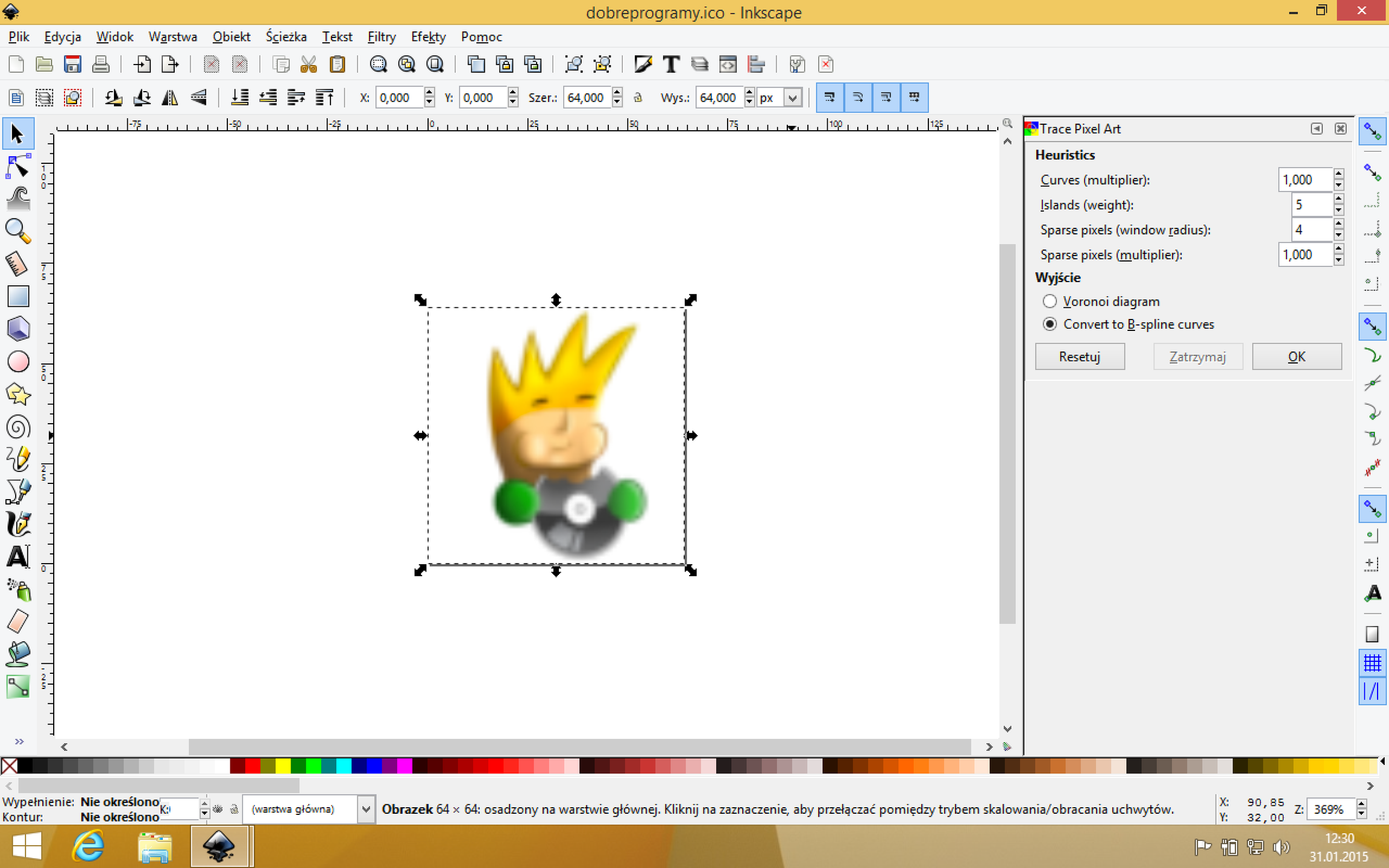
Task: Increase Sparse pixels multiplier value
Action: coord(1339,249)
